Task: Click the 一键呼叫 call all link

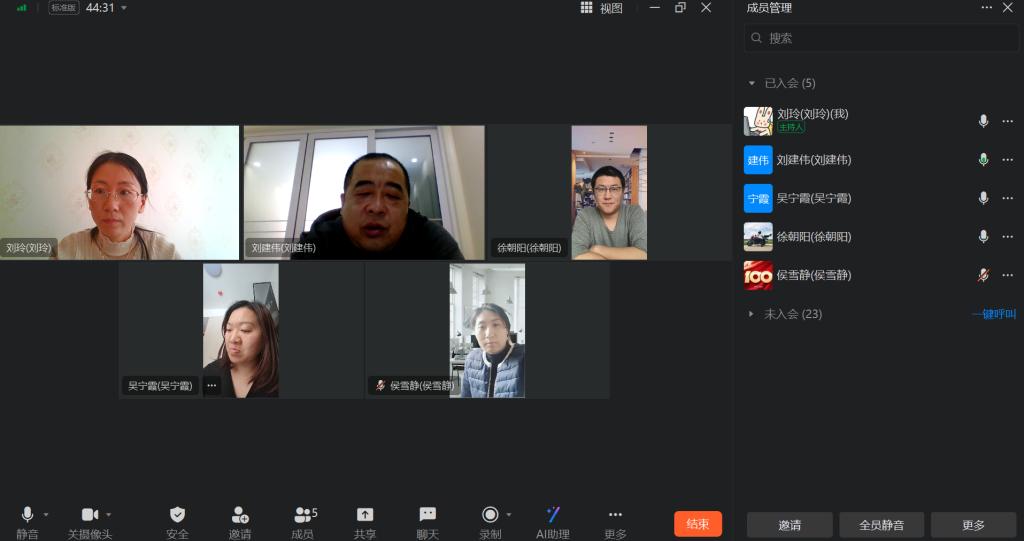Action: coord(993,314)
